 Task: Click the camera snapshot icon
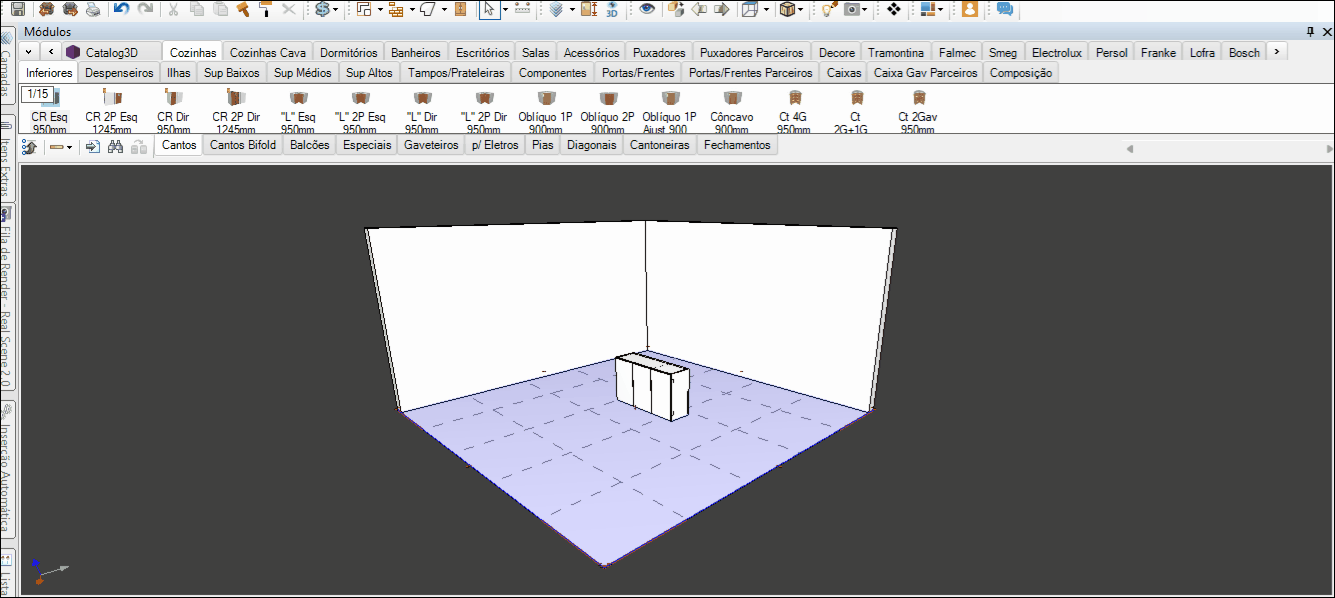(x=852, y=9)
